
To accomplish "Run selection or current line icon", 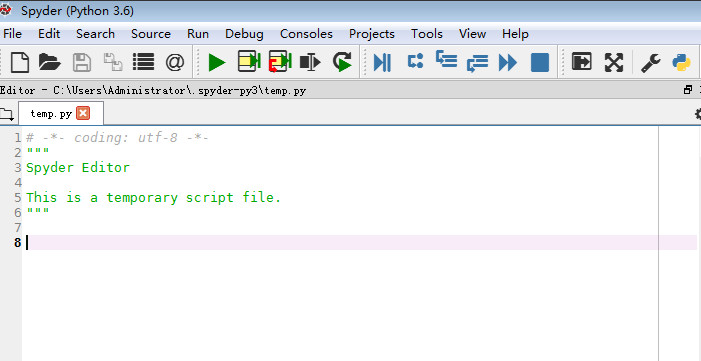I will pos(310,62).
